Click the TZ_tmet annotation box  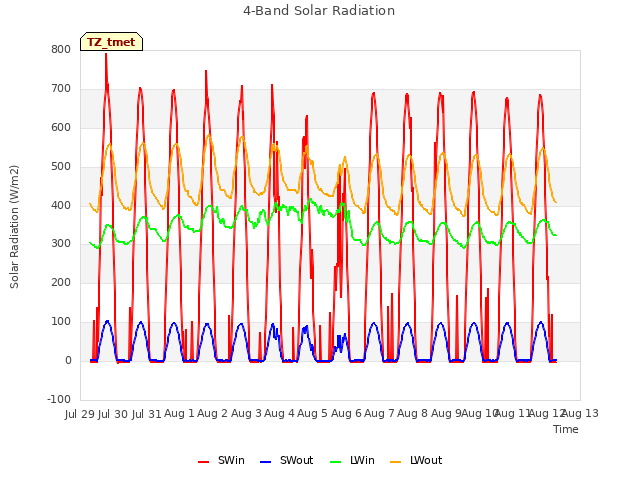click(x=111, y=42)
